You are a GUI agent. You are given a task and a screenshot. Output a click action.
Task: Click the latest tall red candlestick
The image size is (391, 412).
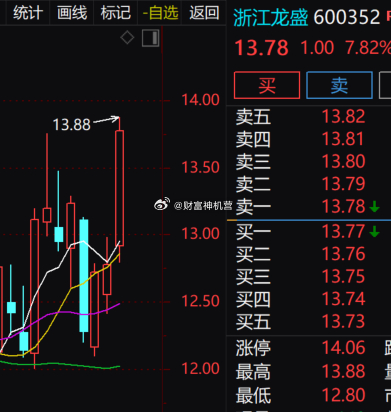pos(120,188)
